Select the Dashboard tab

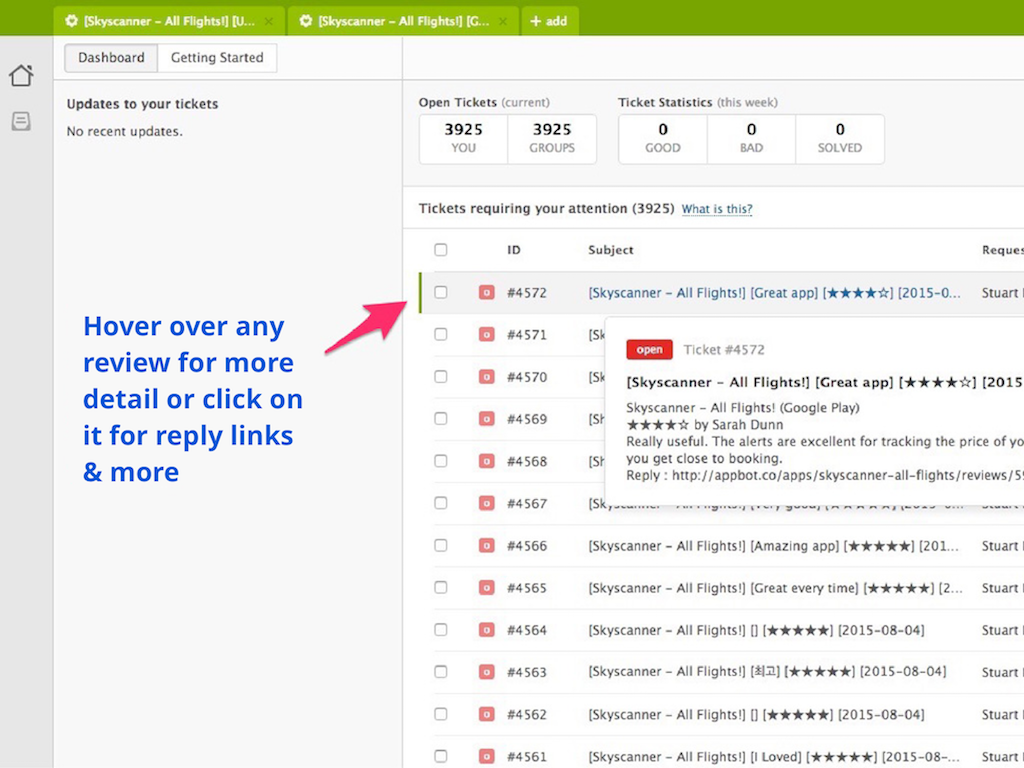[x=111, y=58]
